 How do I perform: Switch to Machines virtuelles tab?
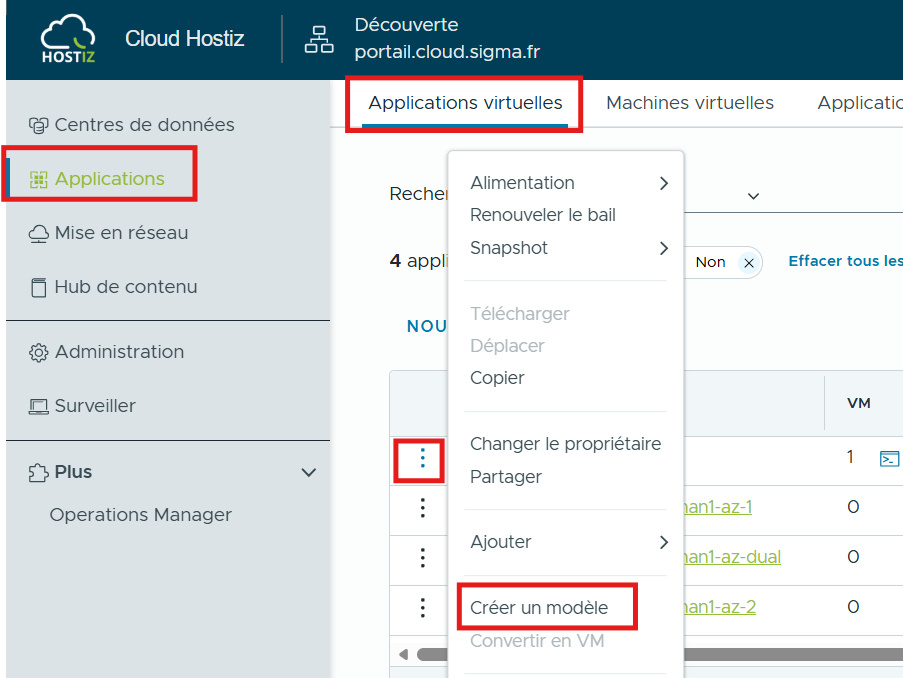tap(689, 103)
